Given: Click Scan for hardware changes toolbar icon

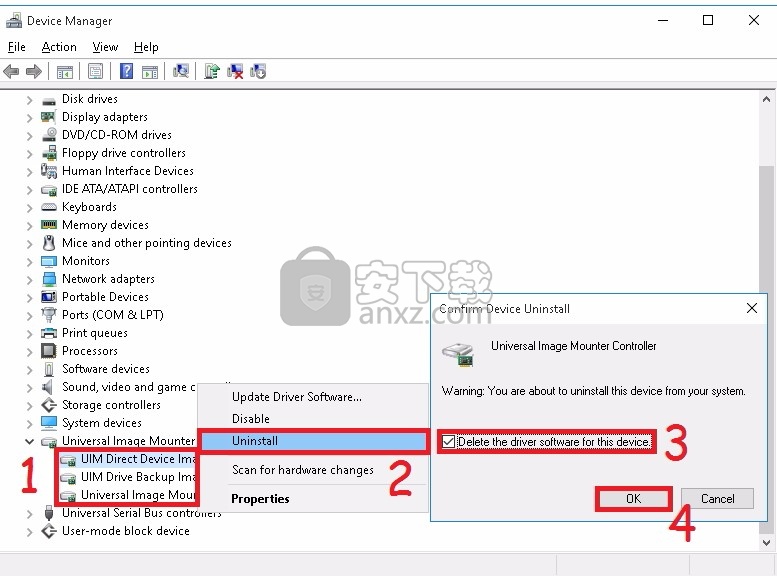Looking at the screenshot, I should [x=180, y=71].
